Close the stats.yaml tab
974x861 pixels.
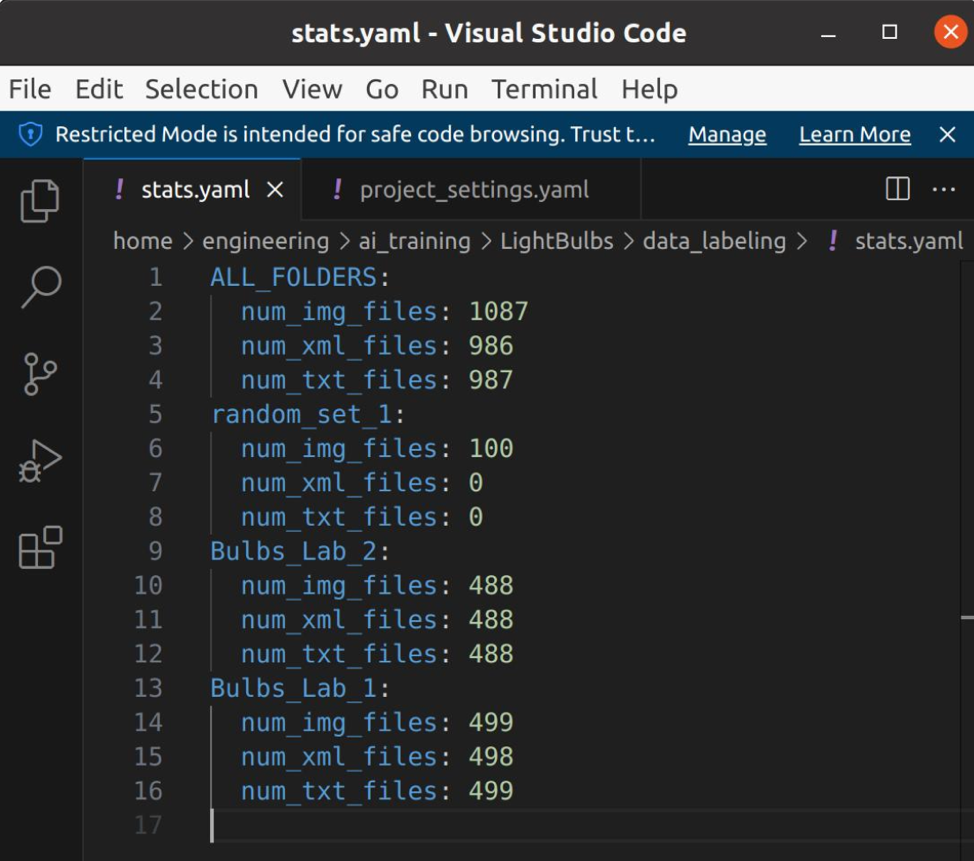[x=276, y=190]
